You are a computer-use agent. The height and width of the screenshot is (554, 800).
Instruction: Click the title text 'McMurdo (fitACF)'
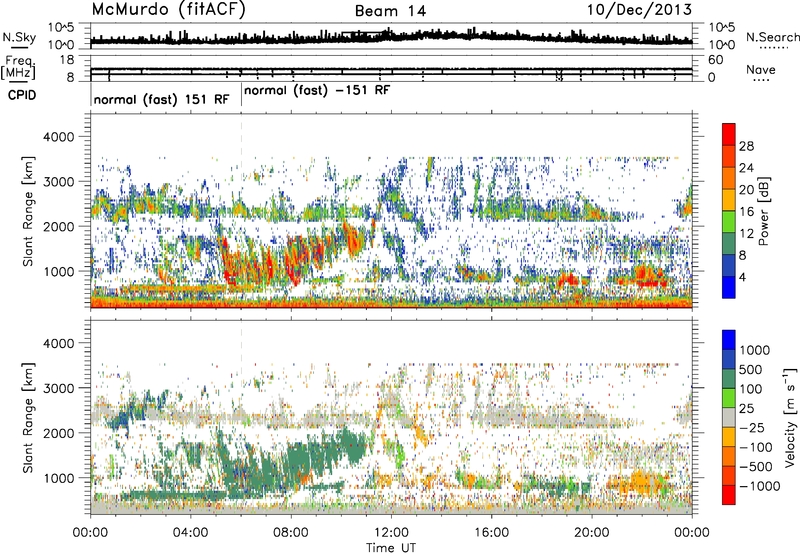168,10
